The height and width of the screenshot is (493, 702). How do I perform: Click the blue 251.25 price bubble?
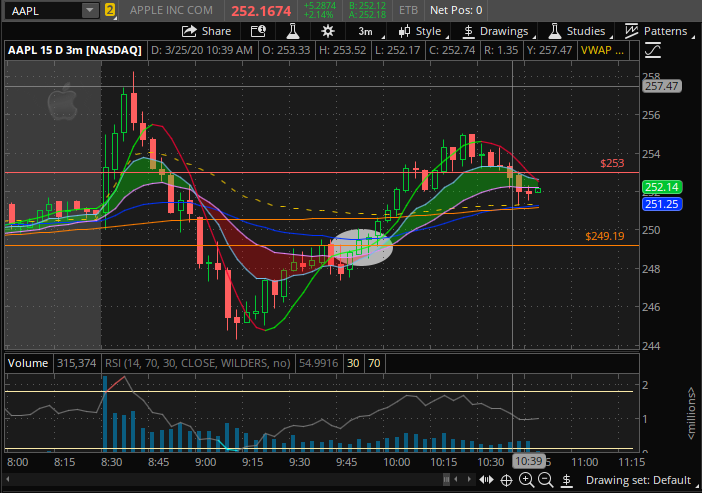(662, 204)
